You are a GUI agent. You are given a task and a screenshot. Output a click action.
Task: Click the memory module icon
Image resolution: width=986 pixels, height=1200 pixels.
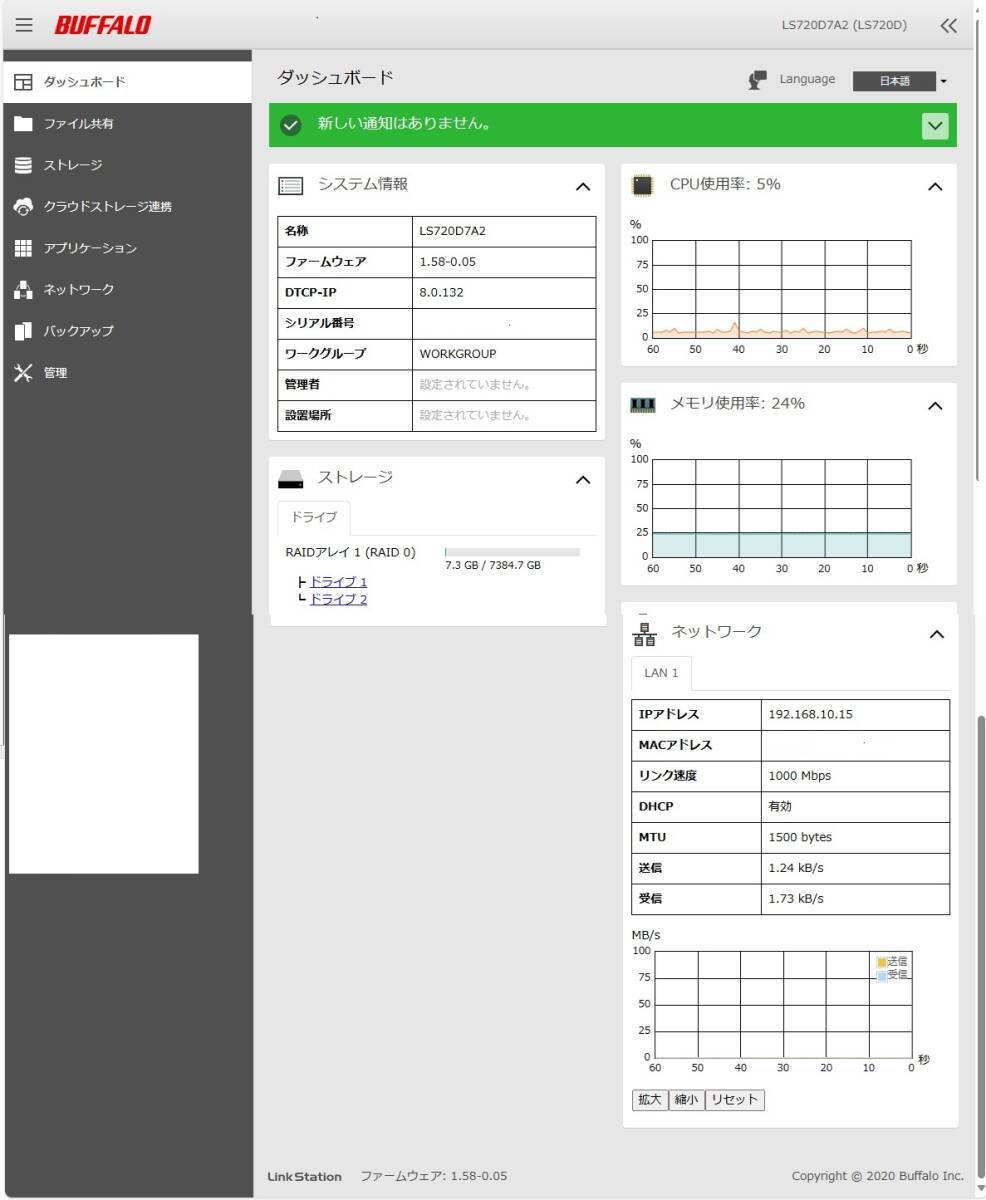tap(643, 405)
